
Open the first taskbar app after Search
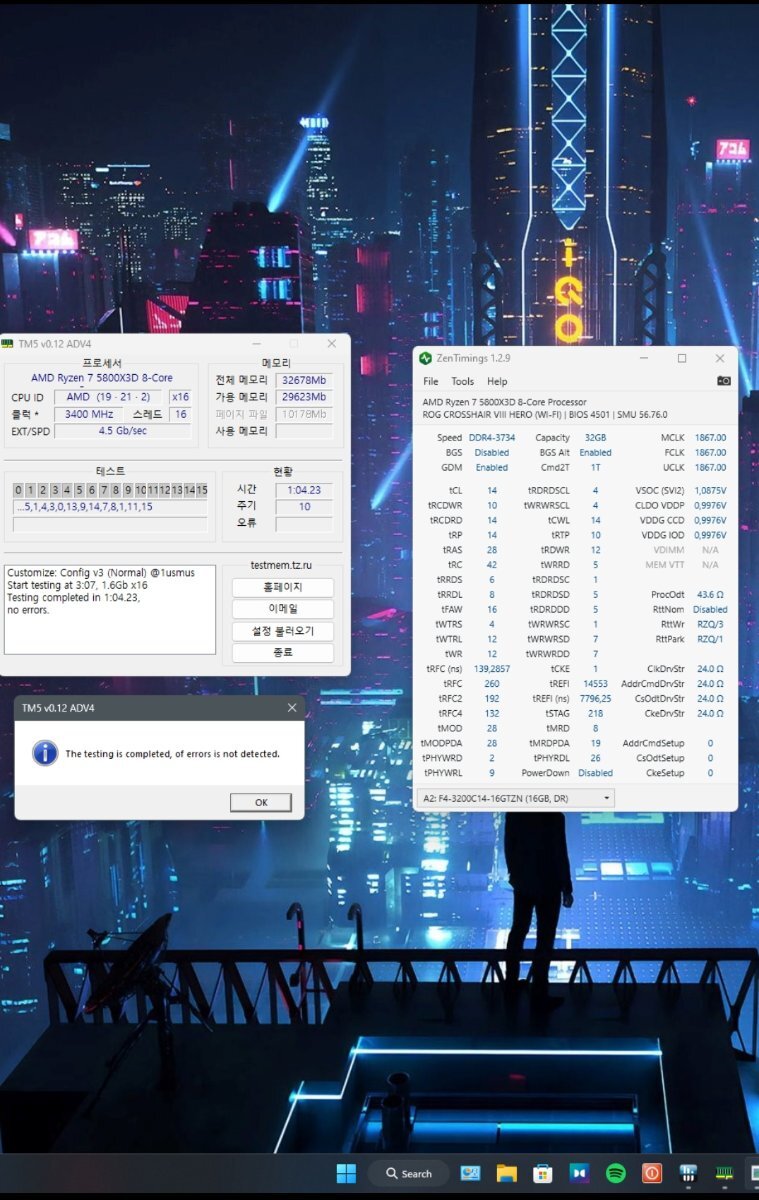coord(470,1173)
